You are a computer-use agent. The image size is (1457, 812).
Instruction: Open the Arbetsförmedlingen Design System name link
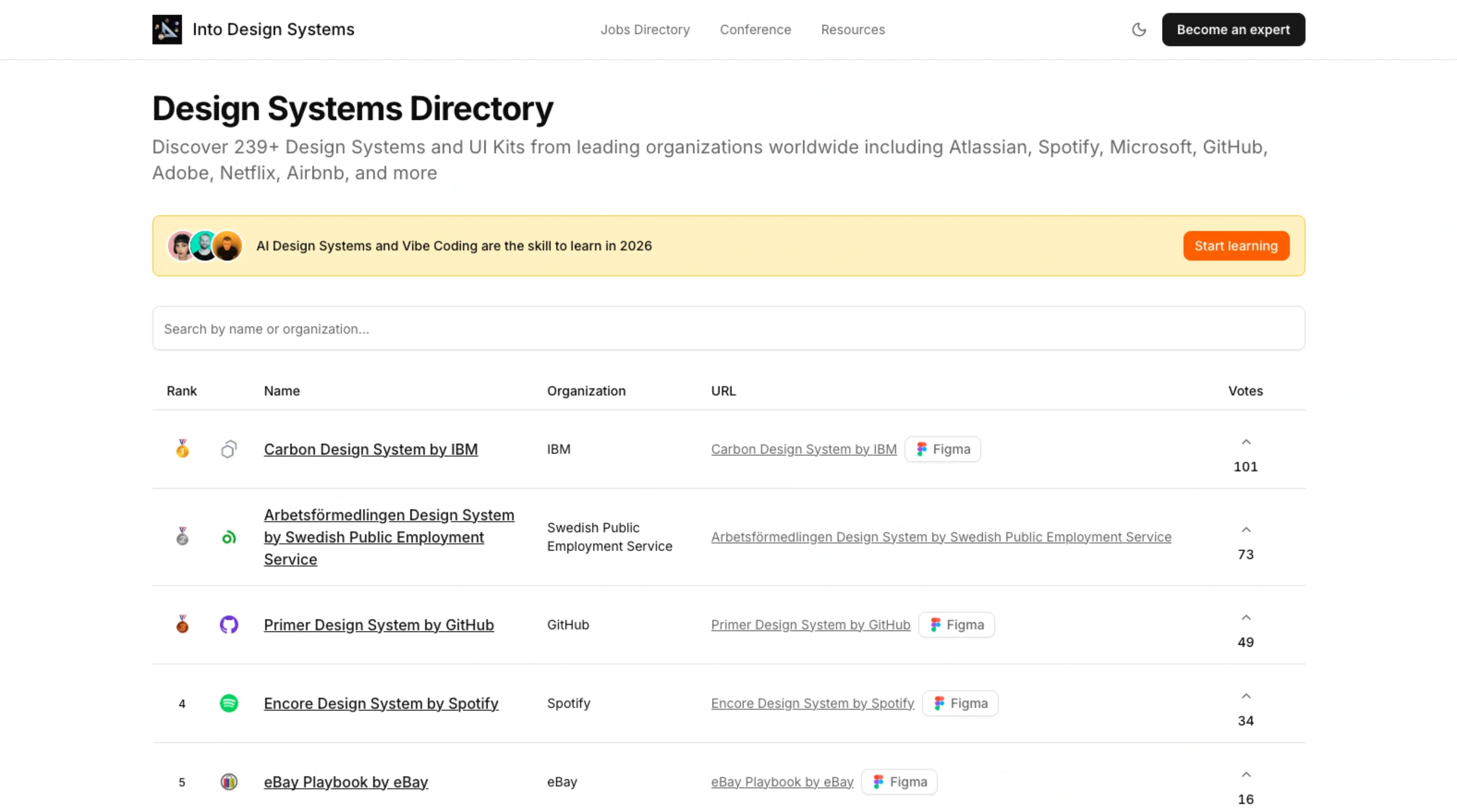[x=389, y=537]
